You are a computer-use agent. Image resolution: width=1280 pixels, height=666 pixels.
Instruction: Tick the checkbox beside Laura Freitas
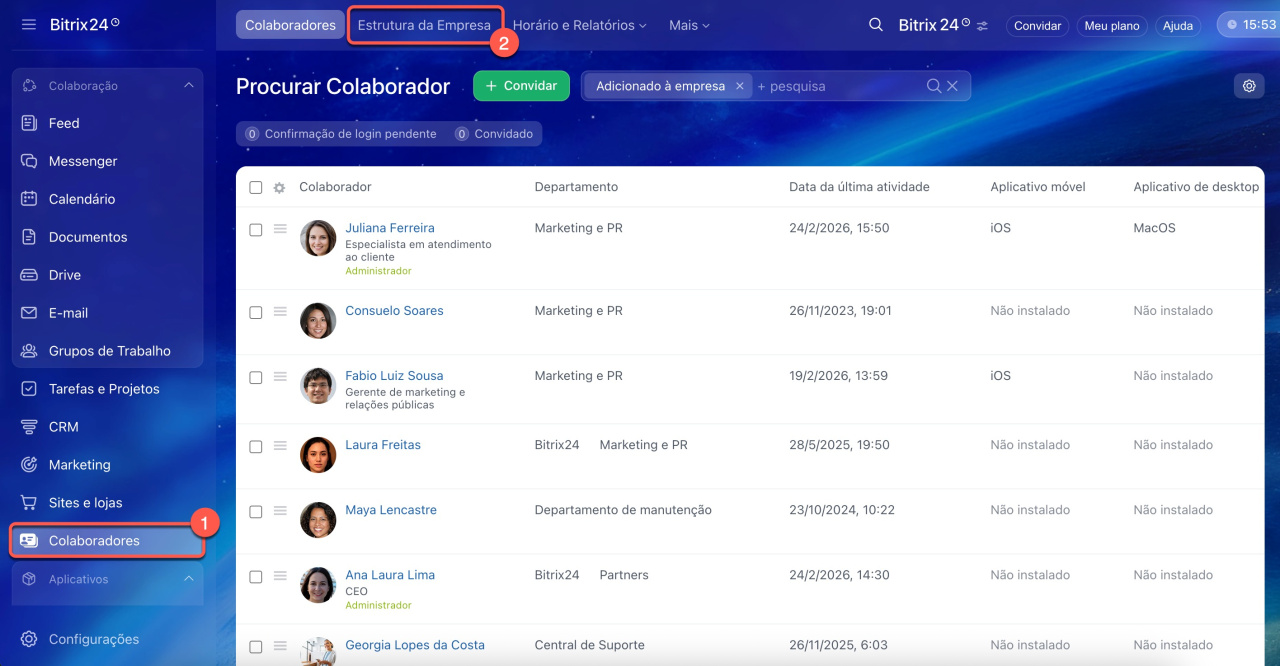[256, 447]
